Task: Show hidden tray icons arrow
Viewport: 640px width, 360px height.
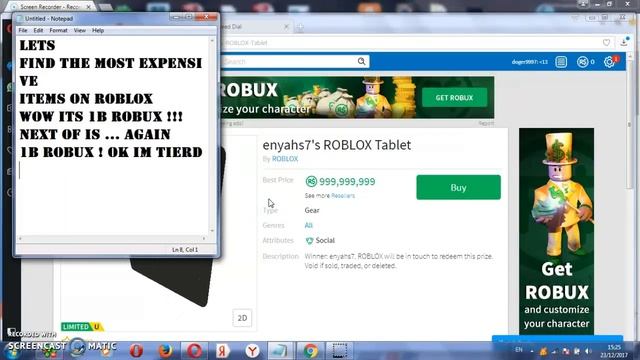Action: point(532,351)
